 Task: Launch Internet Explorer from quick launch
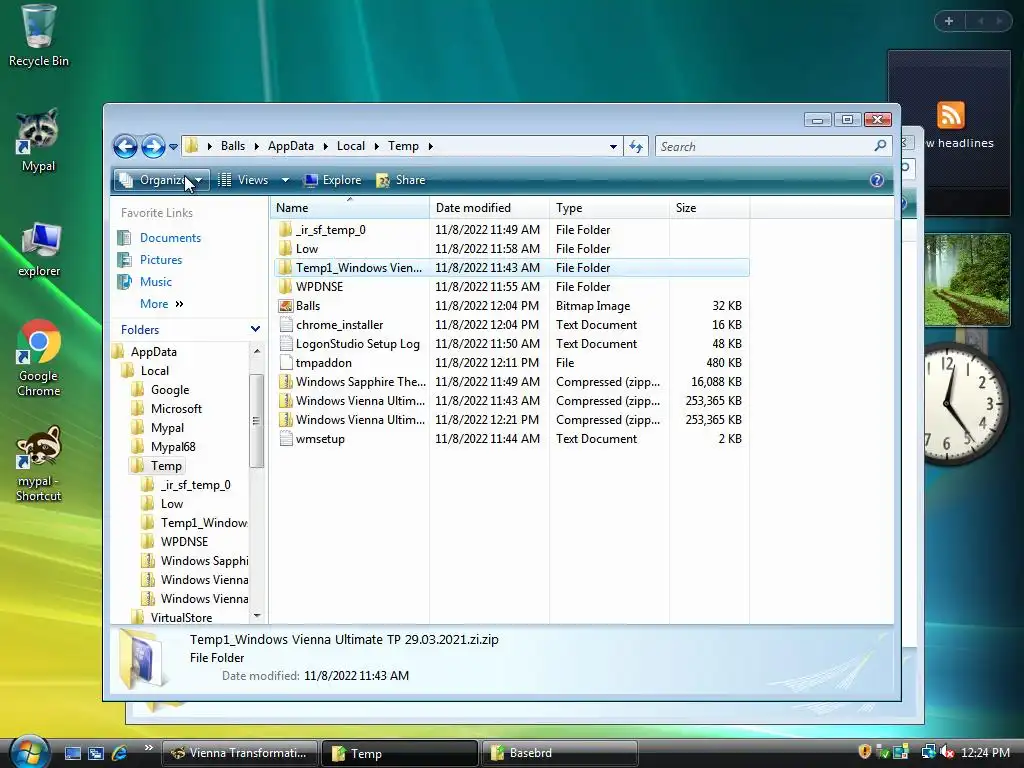(x=119, y=753)
